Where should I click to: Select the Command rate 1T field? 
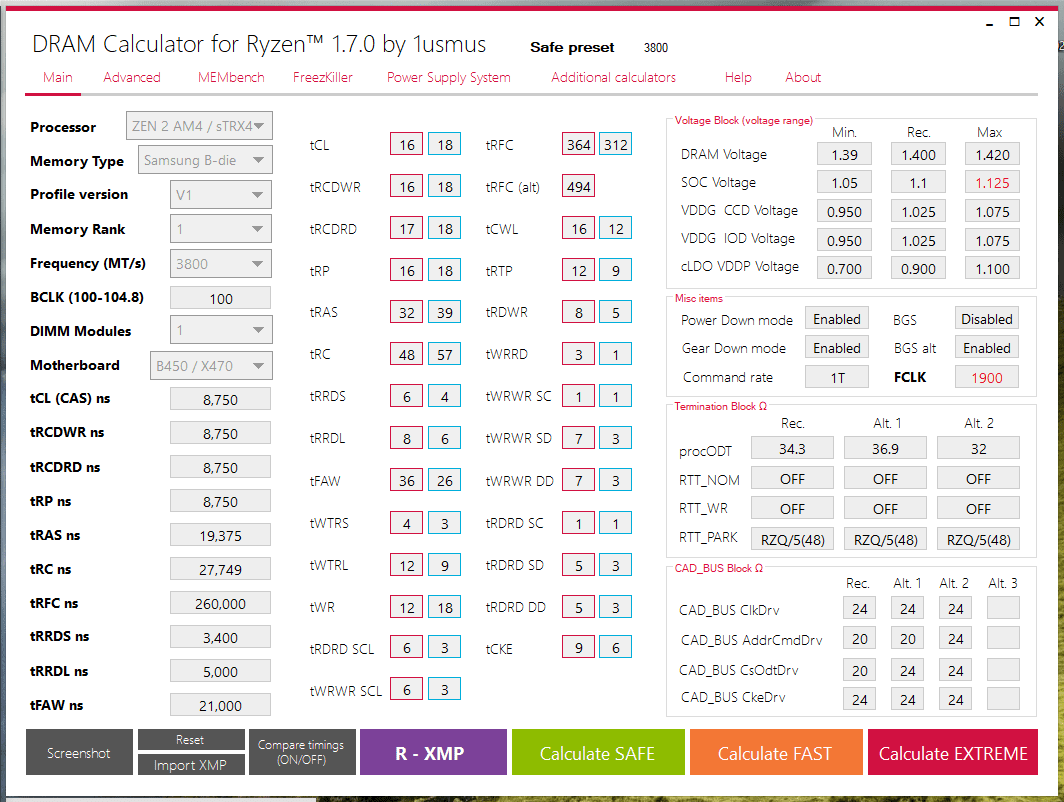(837, 377)
